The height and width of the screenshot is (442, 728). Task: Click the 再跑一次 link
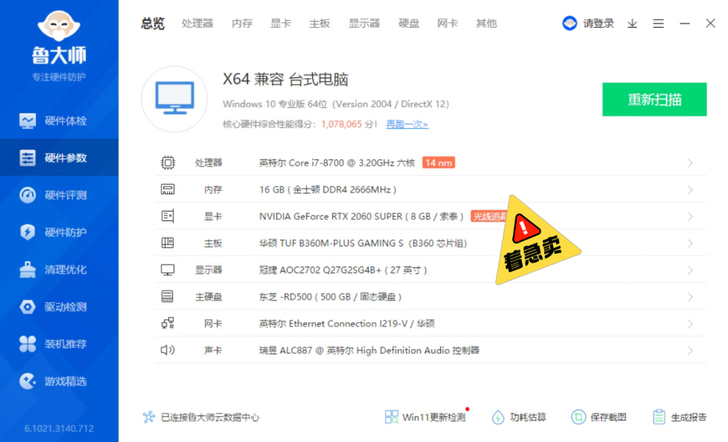point(407,124)
